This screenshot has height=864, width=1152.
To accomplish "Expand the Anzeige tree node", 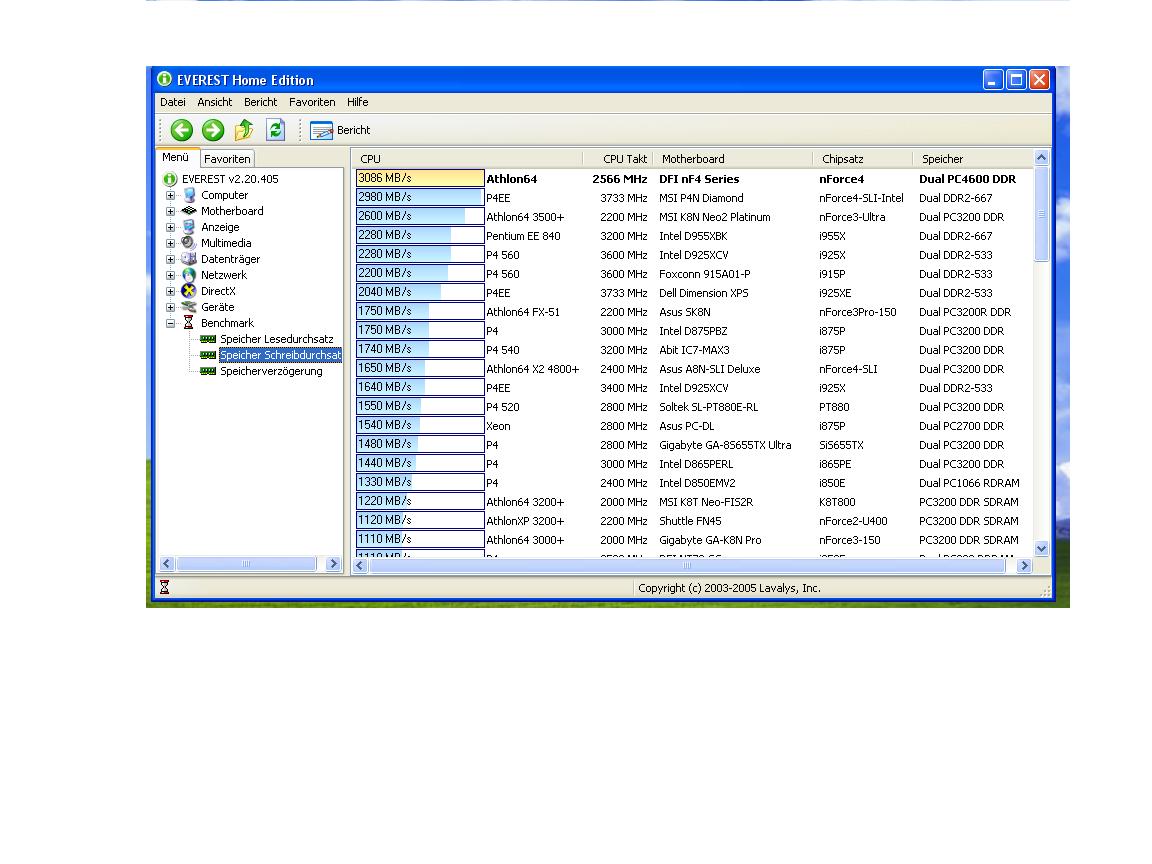I will (170, 228).
